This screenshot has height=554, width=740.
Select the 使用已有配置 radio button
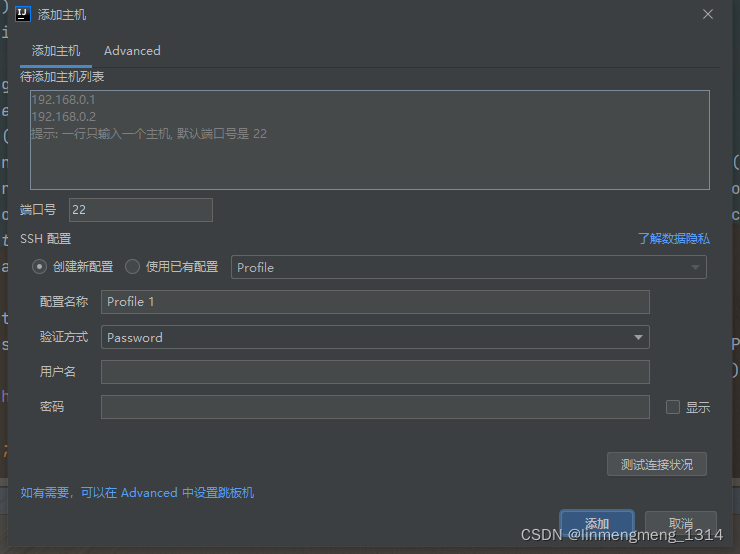132,267
